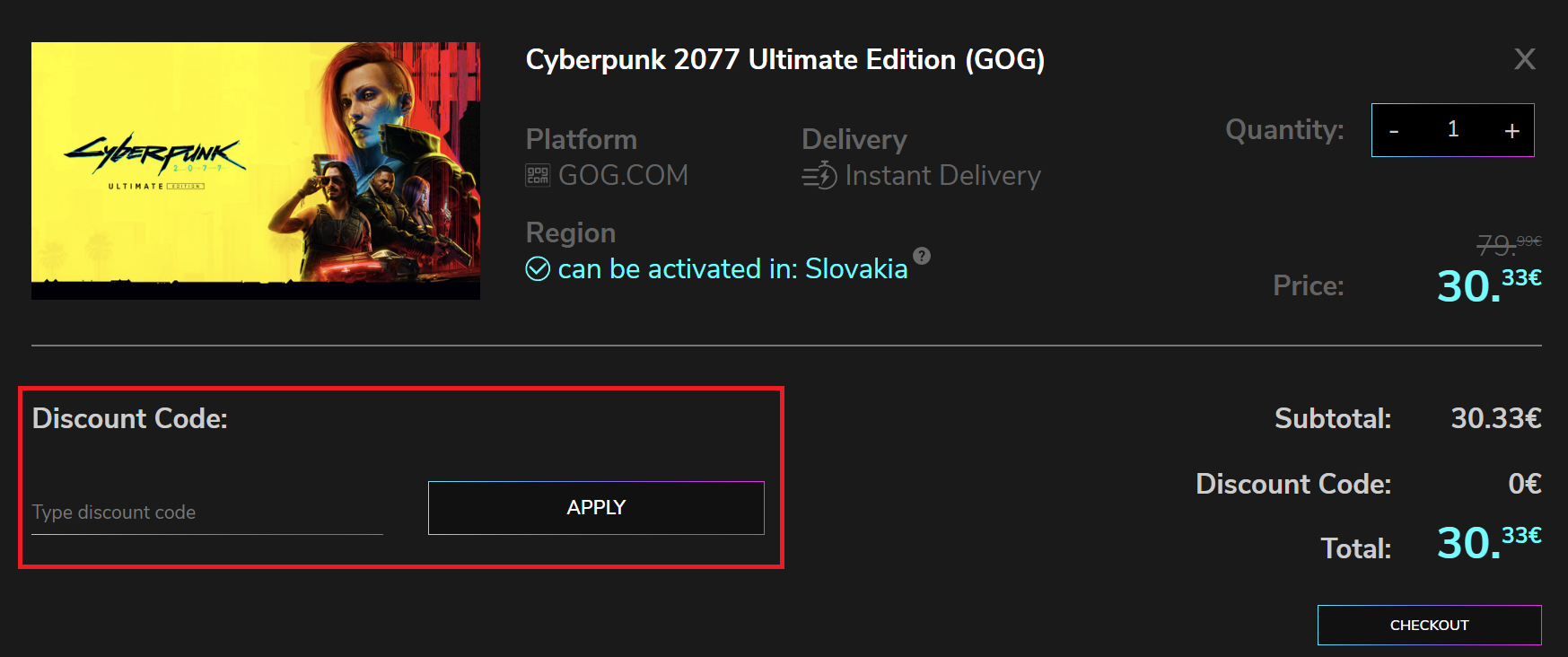This screenshot has width=1568, height=657.
Task: Open the Cyberpunk 2077 Ultimate Edition title
Action: pos(785,59)
